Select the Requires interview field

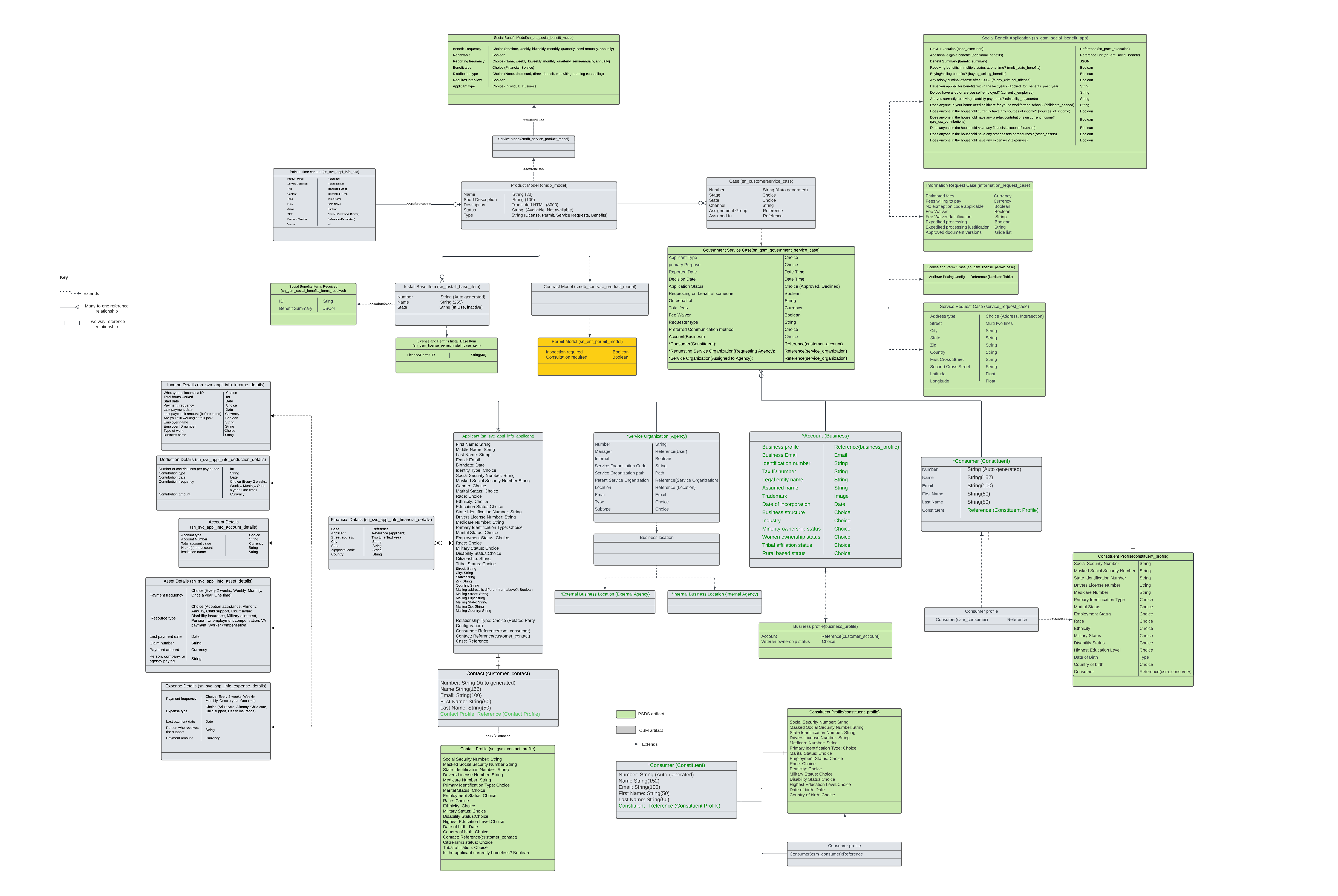tap(467, 80)
